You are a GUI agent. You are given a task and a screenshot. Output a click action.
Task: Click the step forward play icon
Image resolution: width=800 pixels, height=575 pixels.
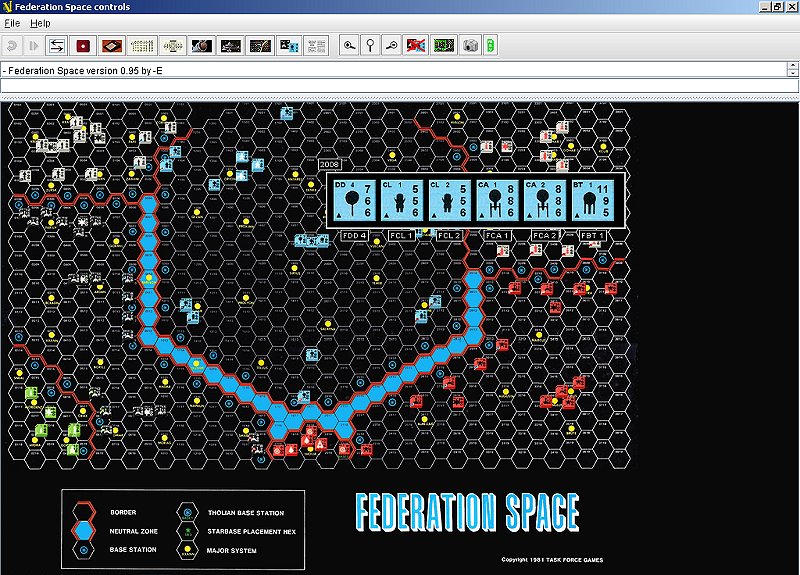click(34, 46)
